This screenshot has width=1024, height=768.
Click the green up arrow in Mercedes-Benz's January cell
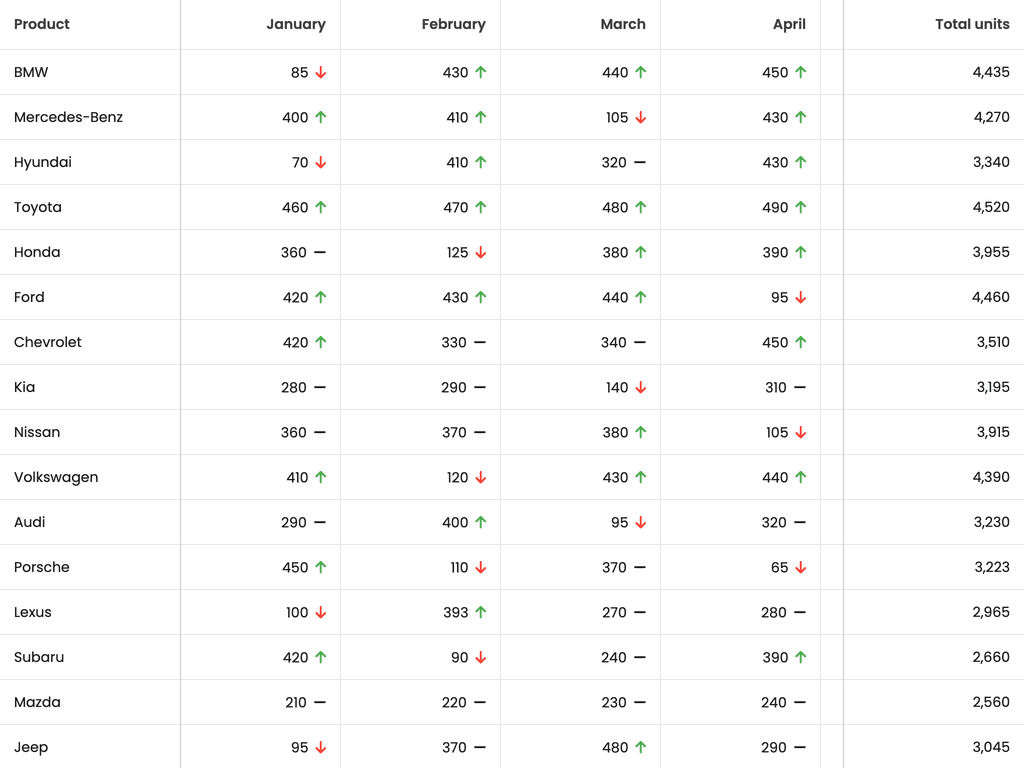pos(321,117)
